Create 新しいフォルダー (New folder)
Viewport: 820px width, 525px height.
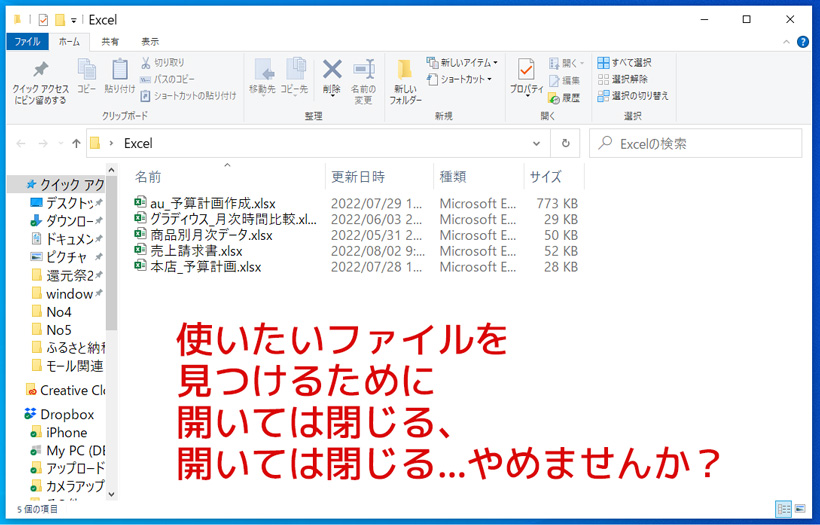point(405,81)
